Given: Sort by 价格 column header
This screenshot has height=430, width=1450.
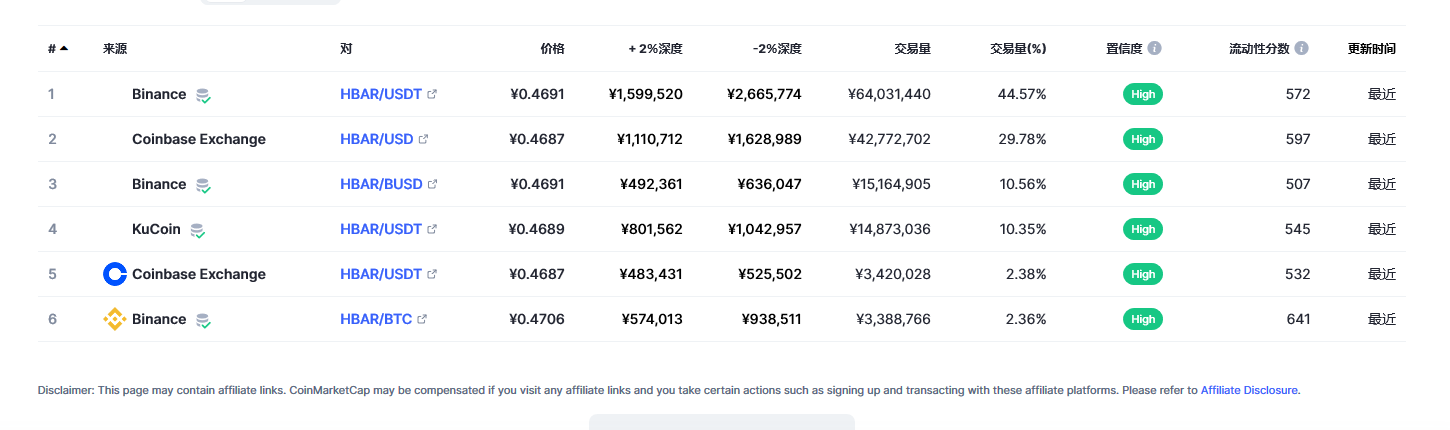Looking at the screenshot, I should click(x=552, y=48).
